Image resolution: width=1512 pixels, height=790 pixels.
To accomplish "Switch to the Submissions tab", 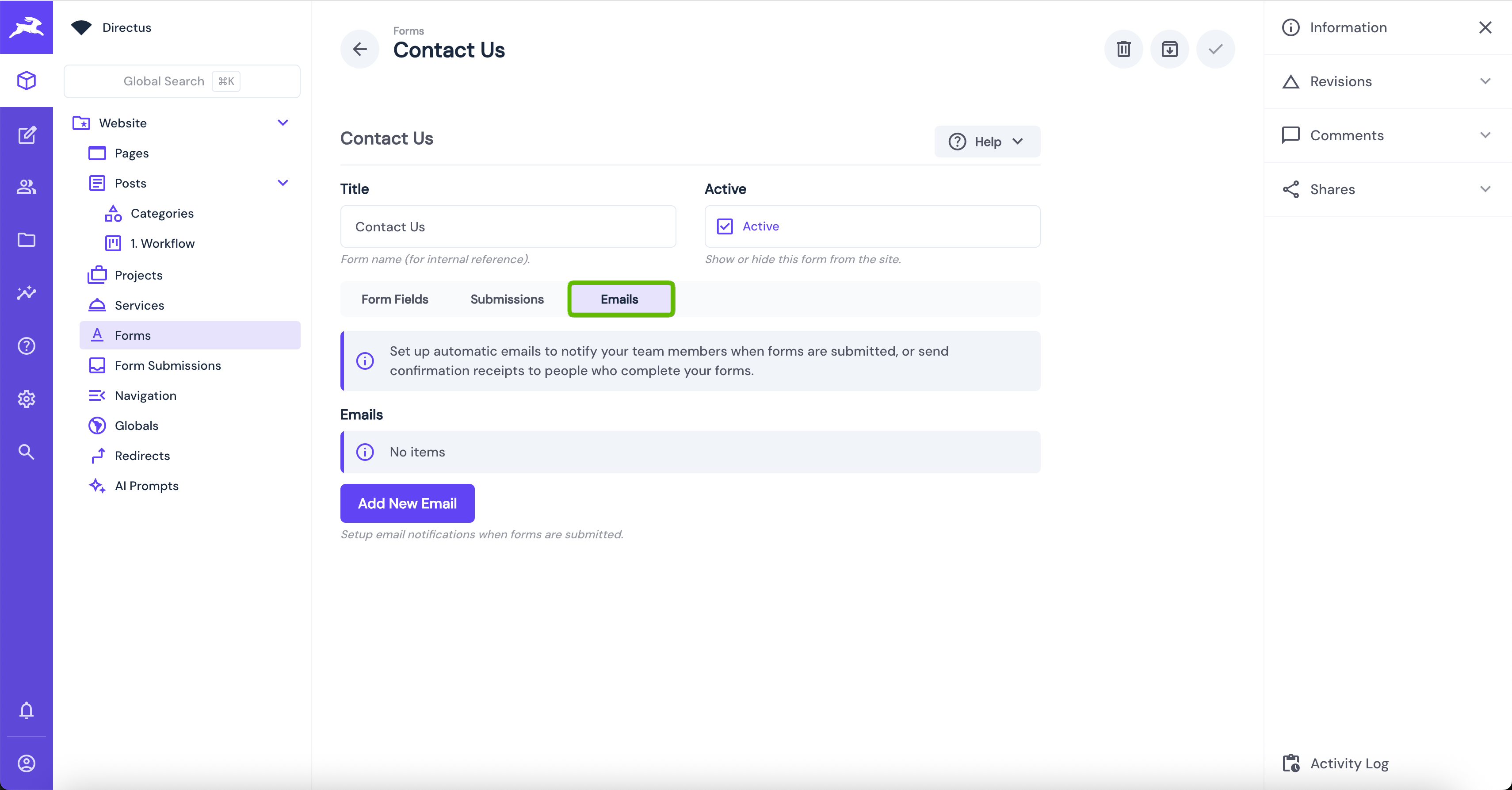I will click(507, 299).
